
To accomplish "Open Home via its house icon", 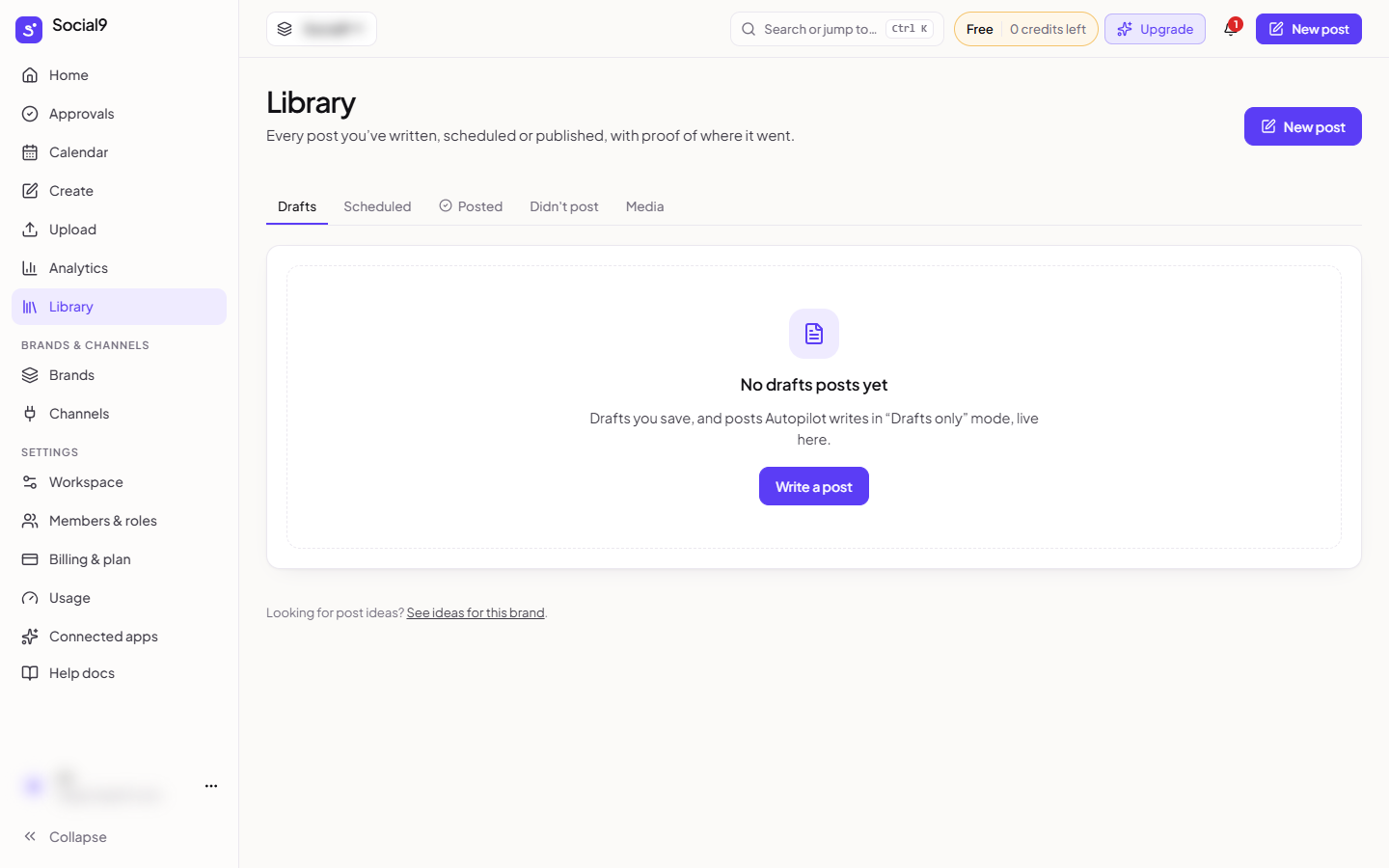I will [30, 75].
